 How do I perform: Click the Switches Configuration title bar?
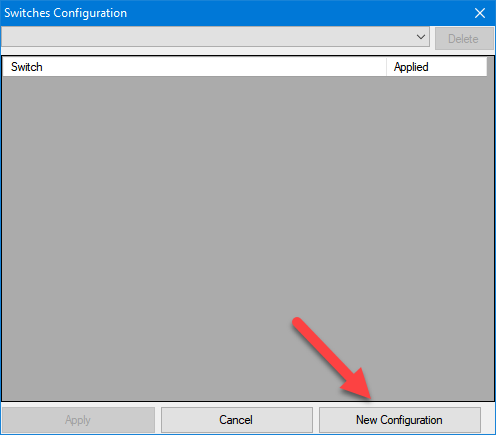[x=233, y=13]
